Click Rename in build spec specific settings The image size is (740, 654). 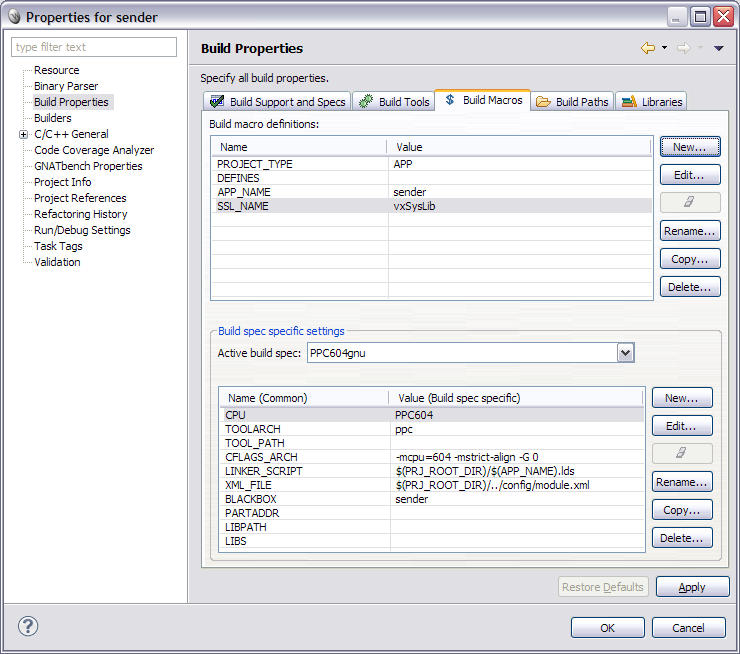click(x=681, y=482)
